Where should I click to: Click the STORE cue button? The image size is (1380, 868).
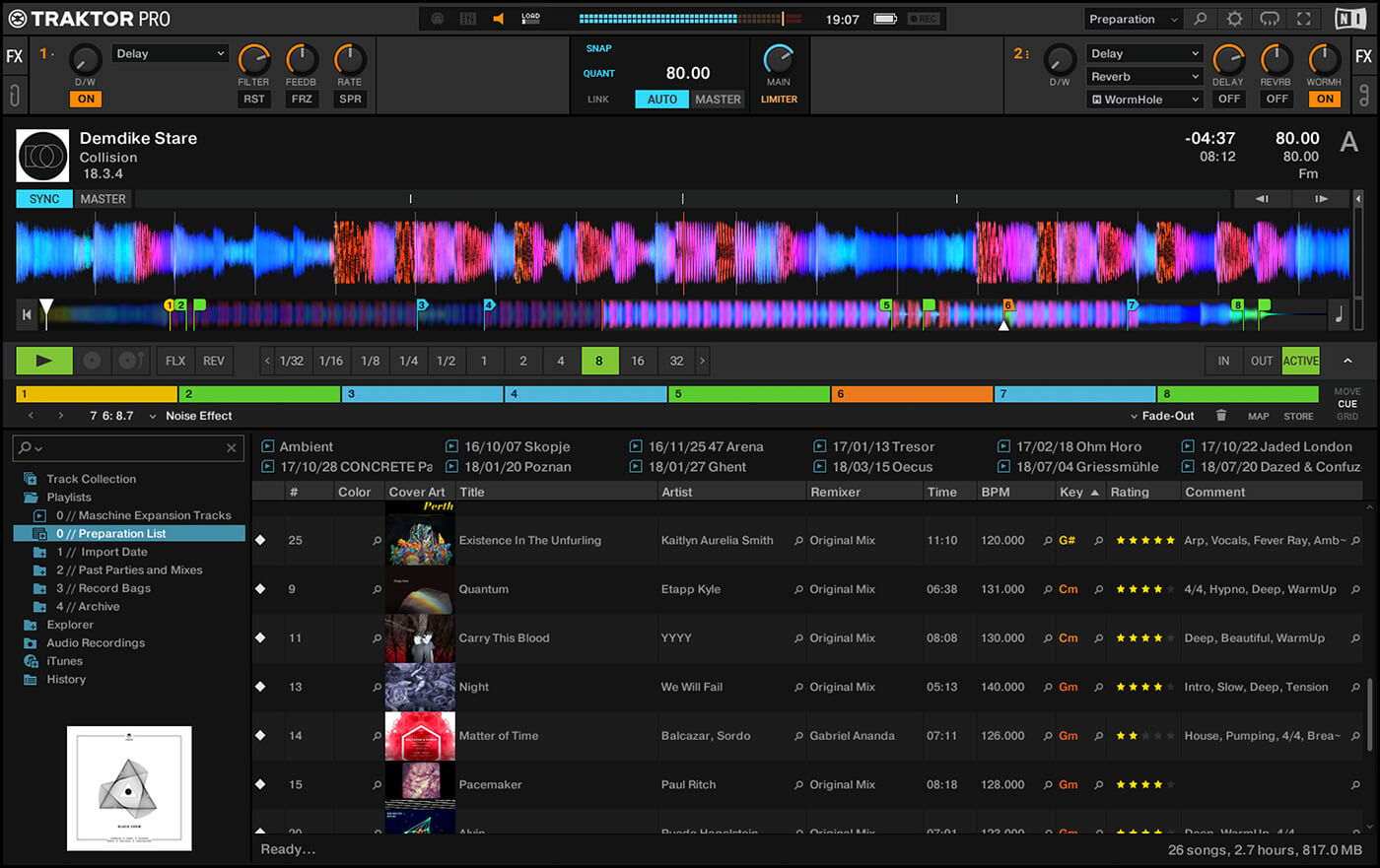click(x=1298, y=416)
